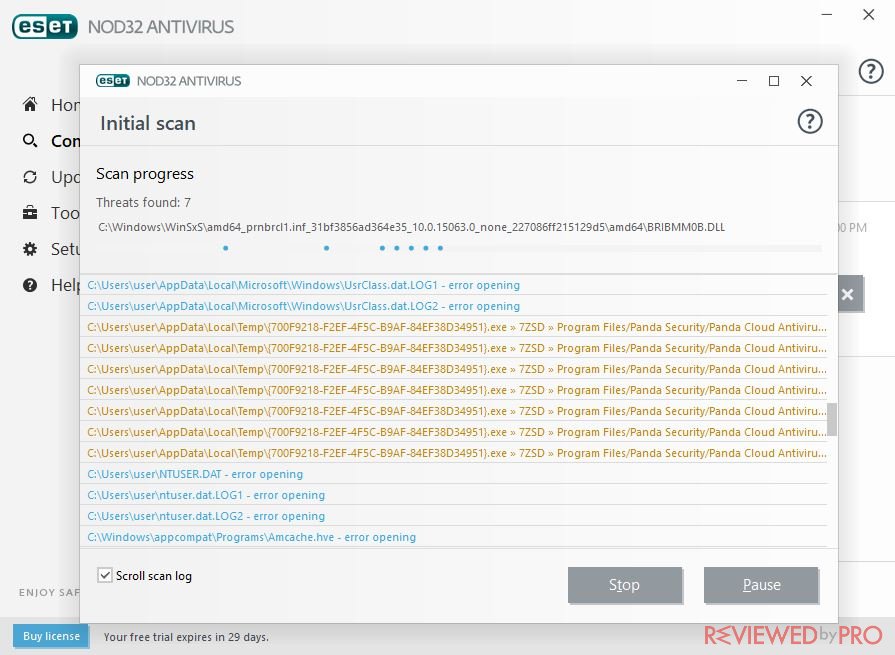Minimize the Initial scan dialog

[742, 81]
